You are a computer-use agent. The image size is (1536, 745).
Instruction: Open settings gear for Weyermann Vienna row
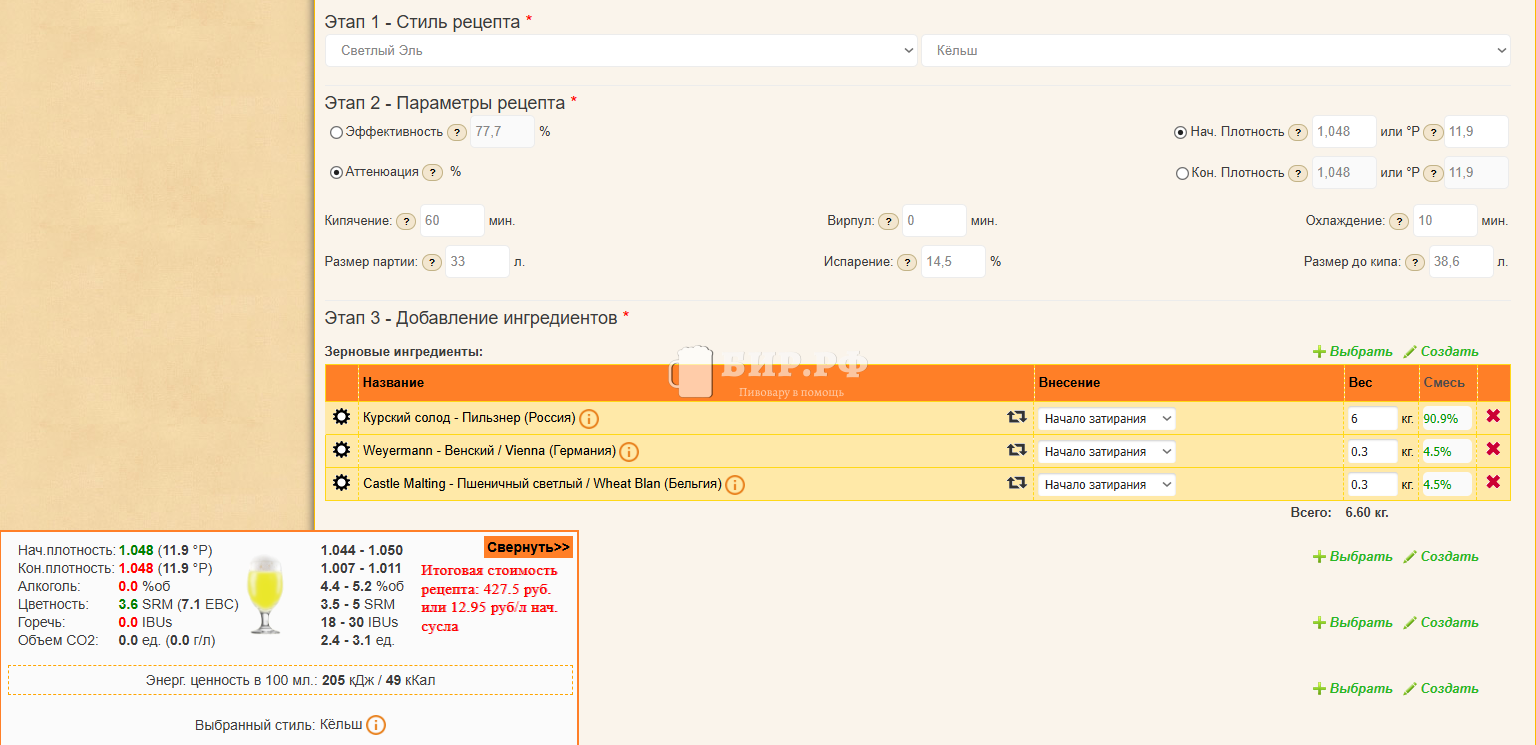pos(341,450)
